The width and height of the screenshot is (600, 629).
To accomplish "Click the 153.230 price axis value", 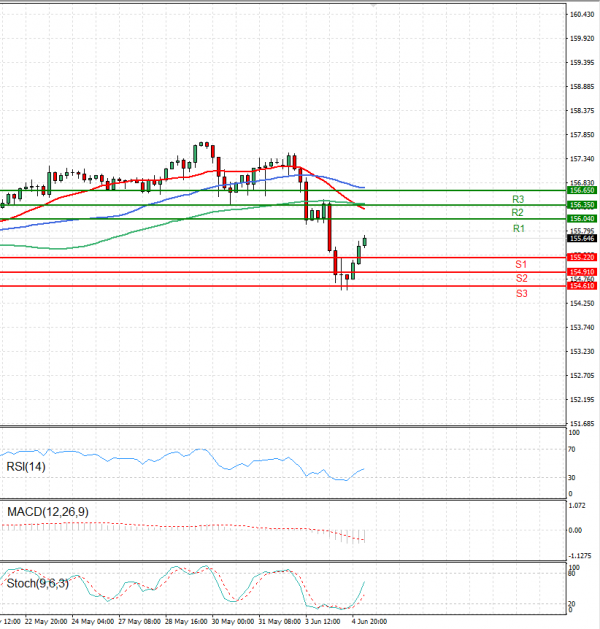I will coord(582,351).
